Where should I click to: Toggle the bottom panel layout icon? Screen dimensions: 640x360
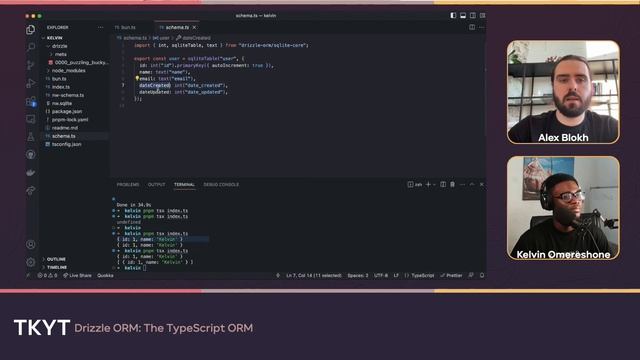pyautogui.click(x=463, y=16)
